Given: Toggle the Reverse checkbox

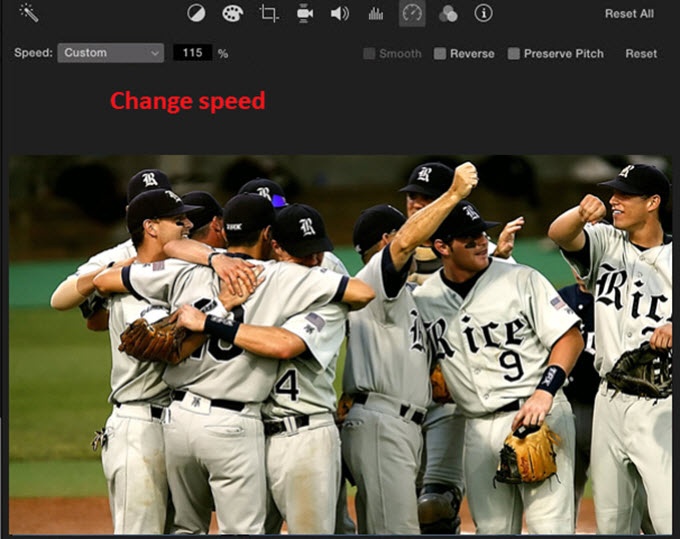Looking at the screenshot, I should coord(440,53).
